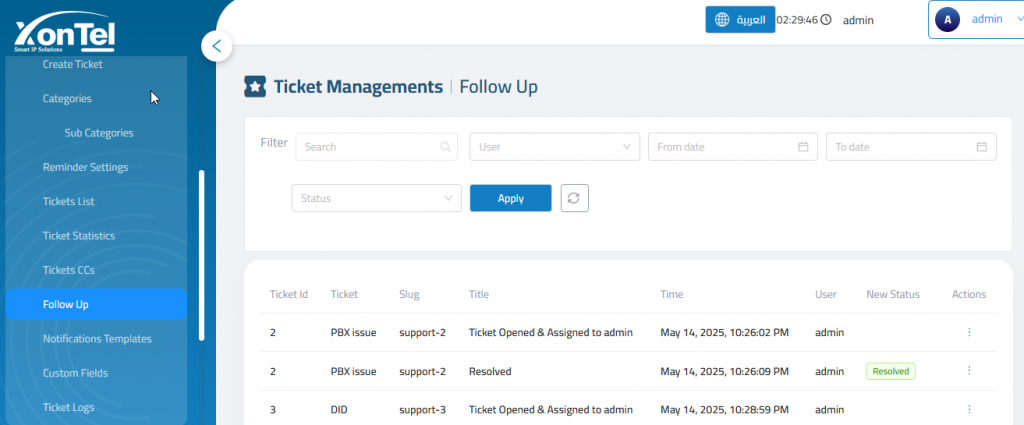1024x425 pixels.
Task: Open the Status filter dropdown
Action: 377,198
